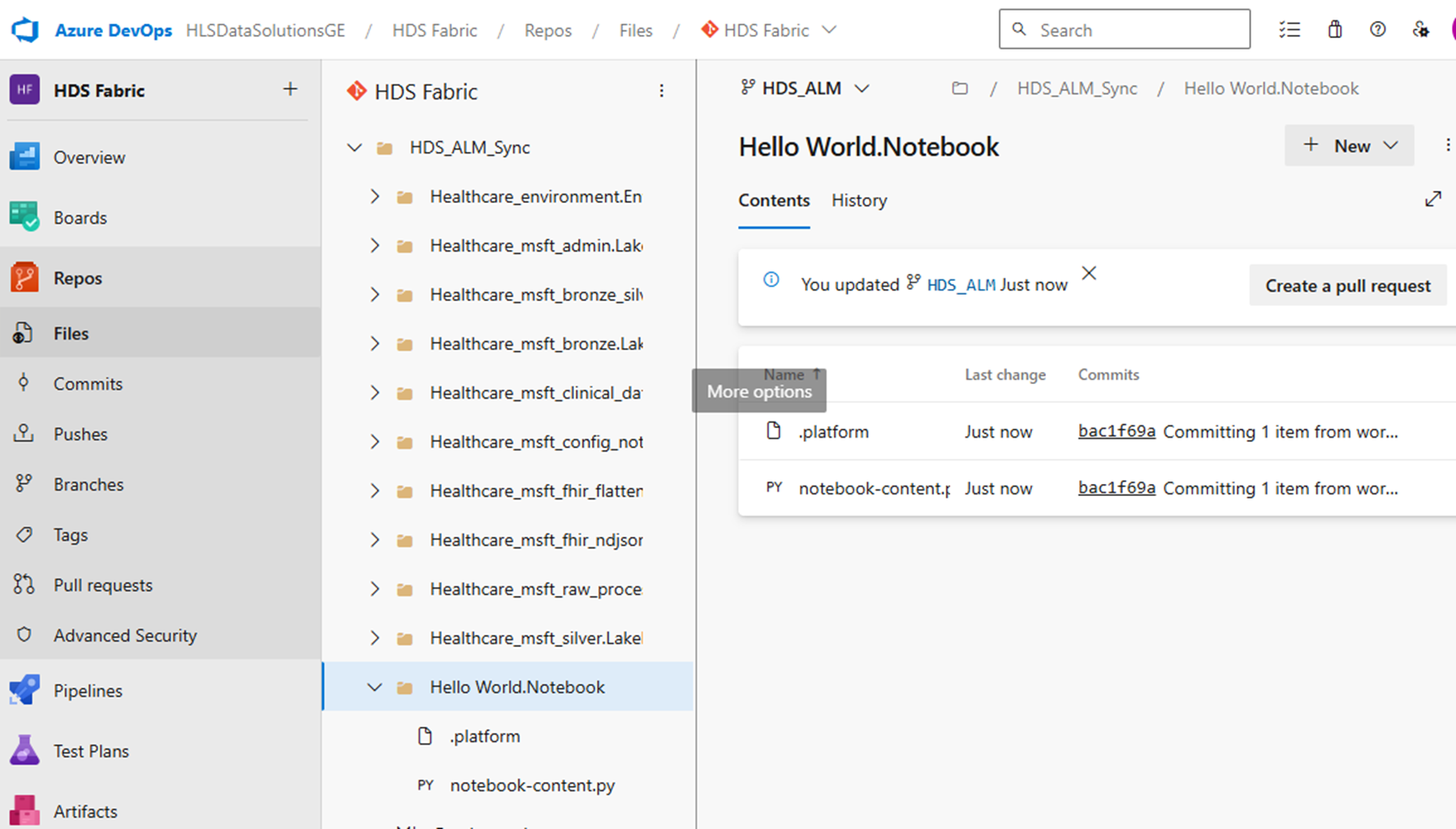Collapse the Hello World.Notebook folder

[x=374, y=687]
